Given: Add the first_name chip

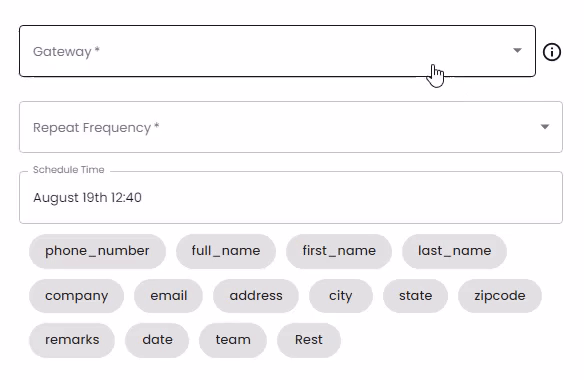Looking at the screenshot, I should [x=339, y=251].
